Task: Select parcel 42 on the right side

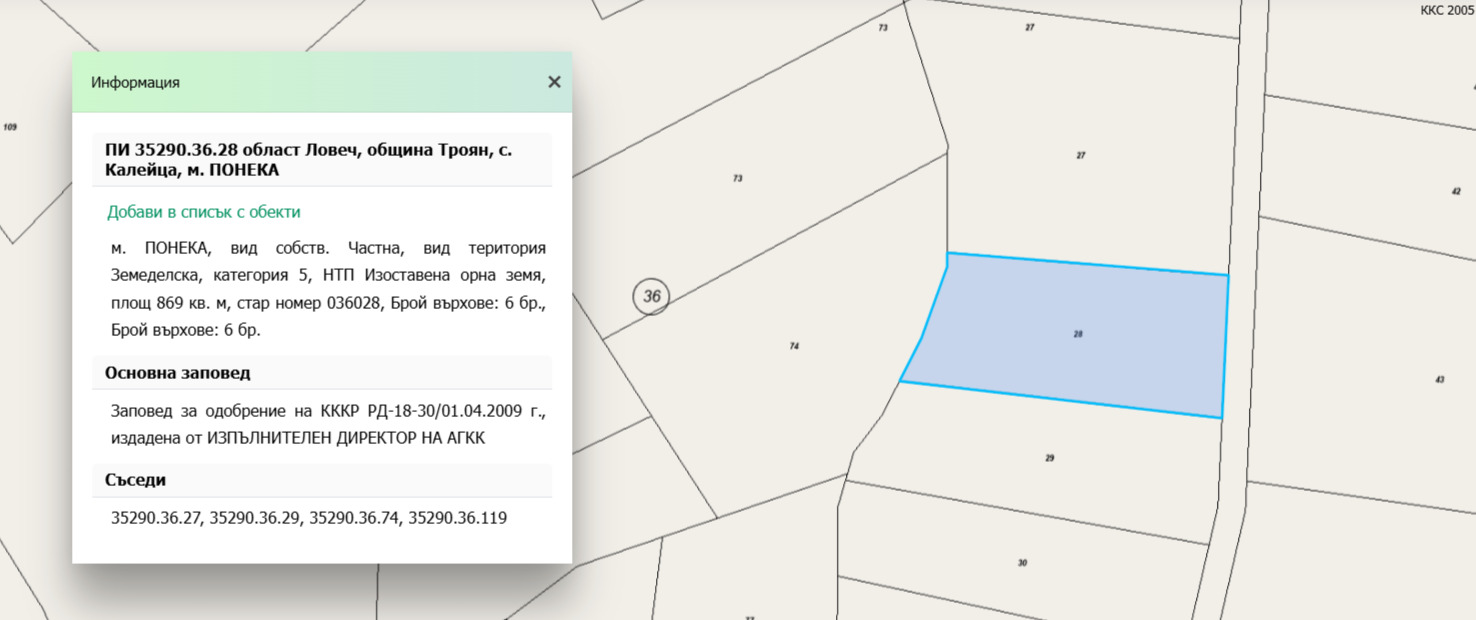Action: pos(1456,190)
